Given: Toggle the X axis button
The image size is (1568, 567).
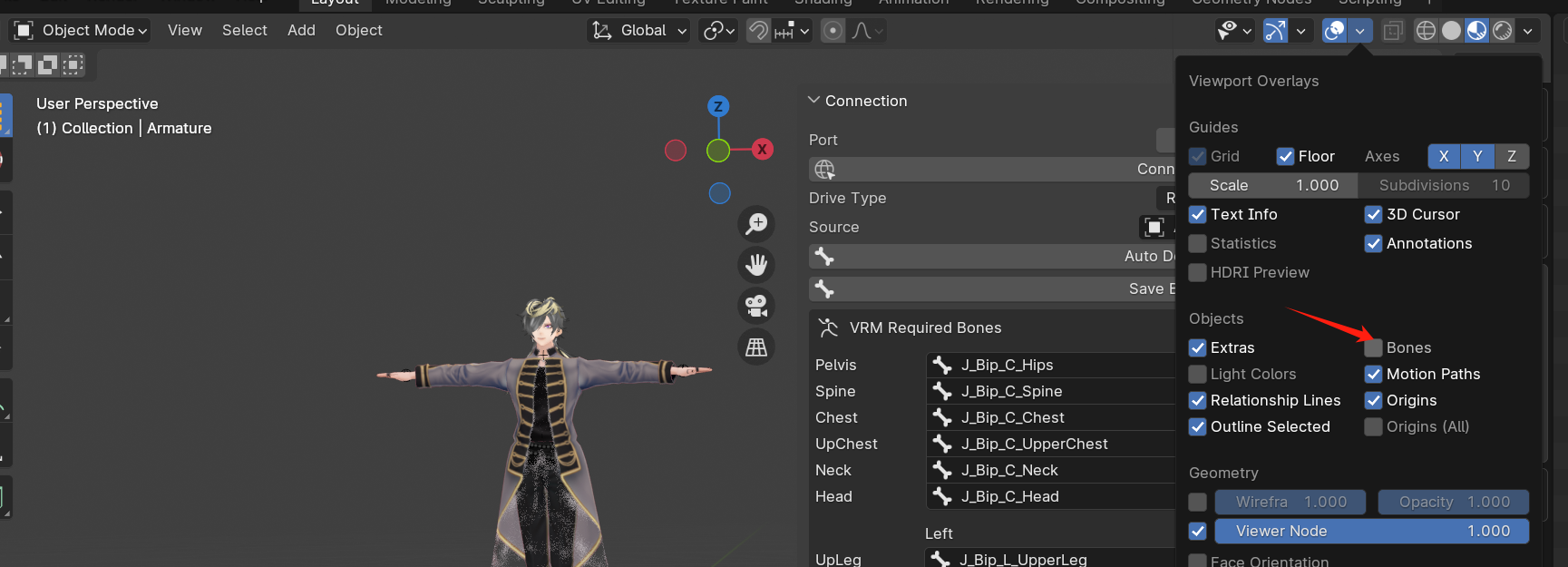Looking at the screenshot, I should click(x=1444, y=156).
